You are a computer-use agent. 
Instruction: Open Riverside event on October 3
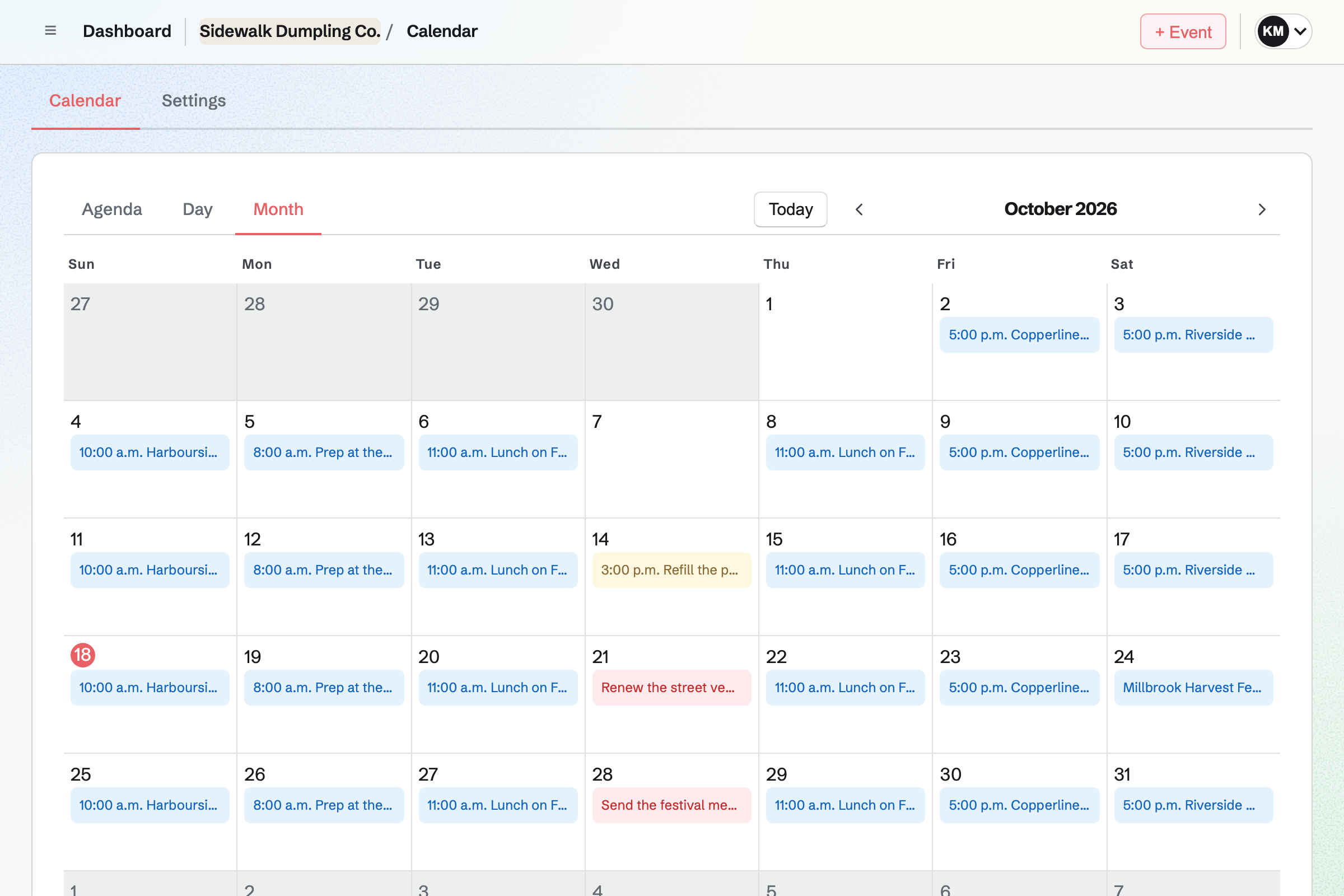click(x=1193, y=335)
